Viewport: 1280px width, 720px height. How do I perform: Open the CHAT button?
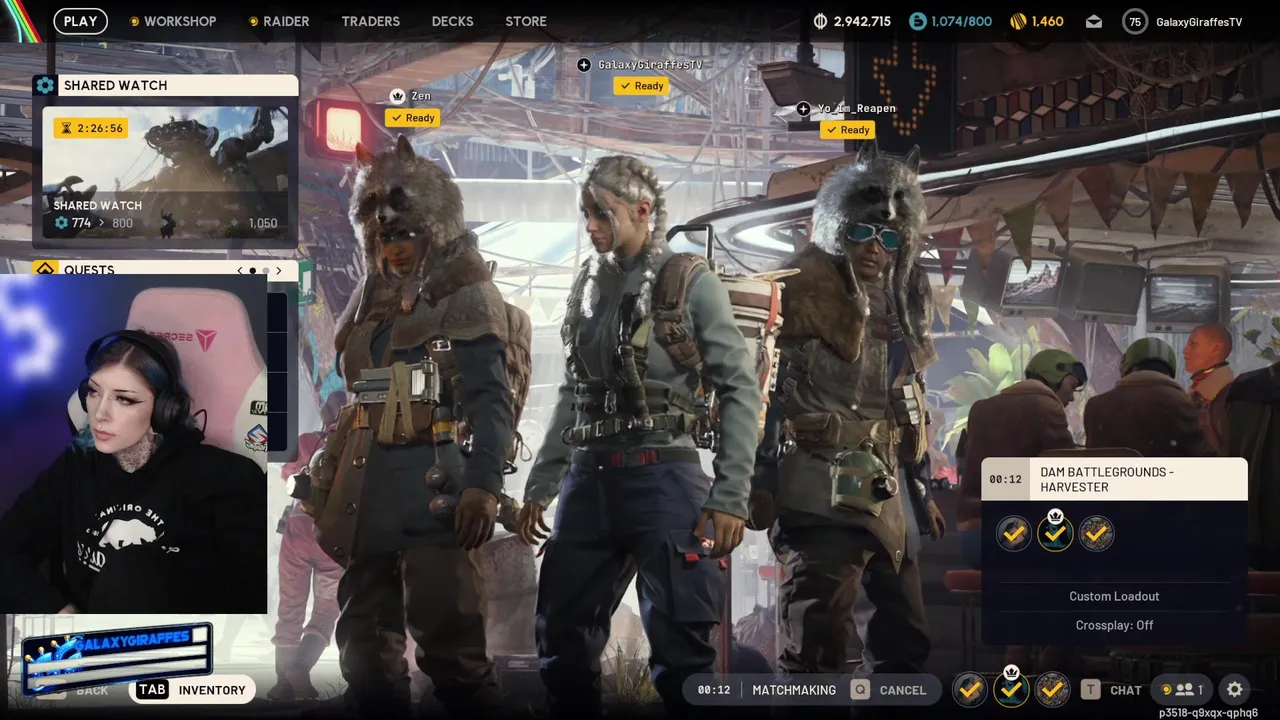[x=1125, y=690]
